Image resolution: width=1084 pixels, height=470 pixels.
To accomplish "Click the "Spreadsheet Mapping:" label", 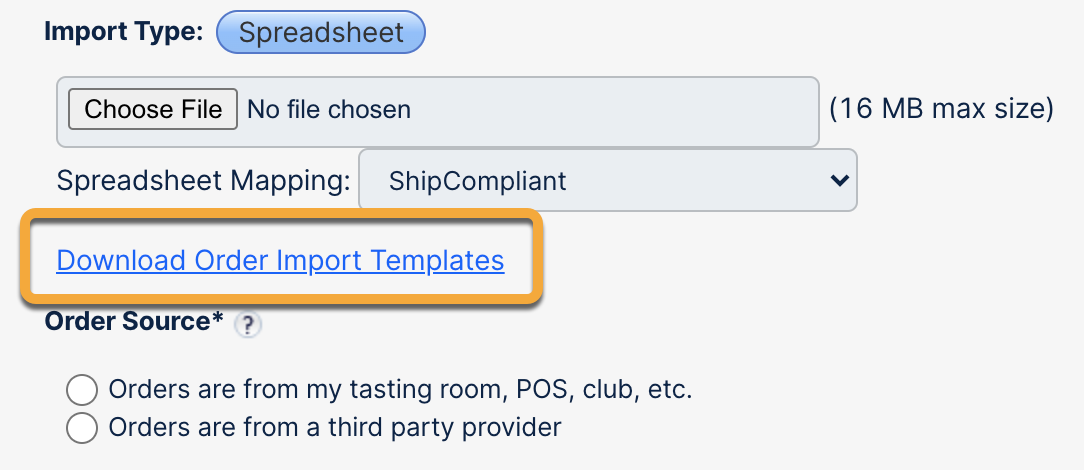I will coord(204,181).
